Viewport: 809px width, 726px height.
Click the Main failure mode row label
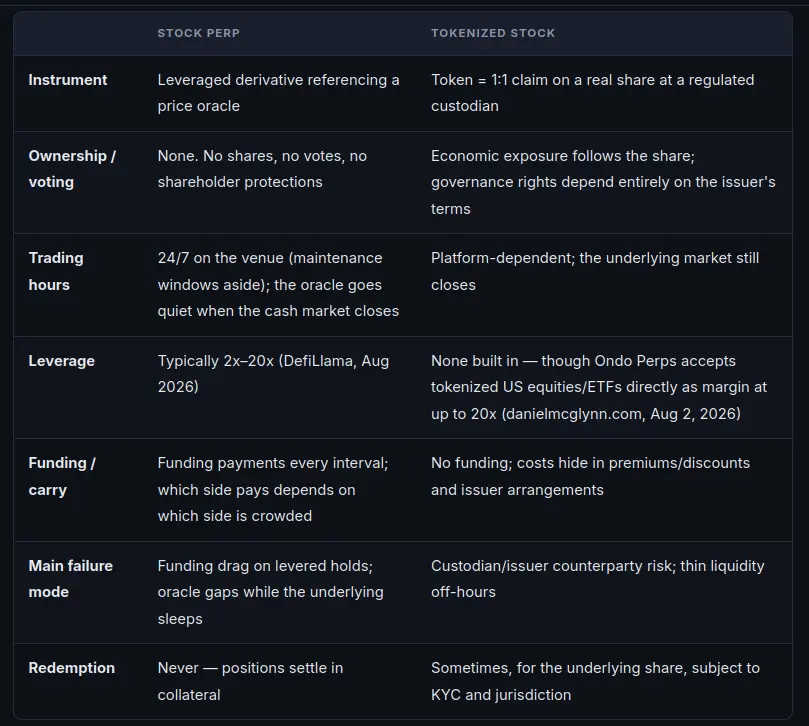(x=71, y=579)
